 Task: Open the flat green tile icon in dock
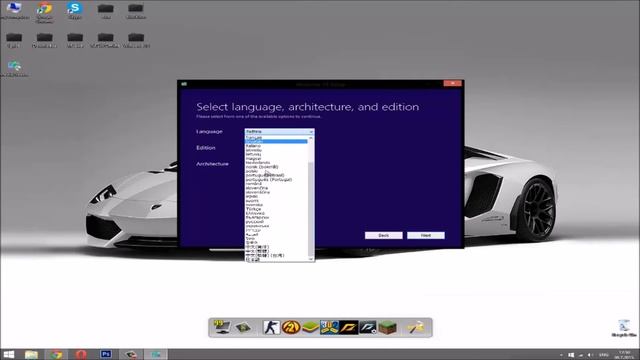pos(310,327)
